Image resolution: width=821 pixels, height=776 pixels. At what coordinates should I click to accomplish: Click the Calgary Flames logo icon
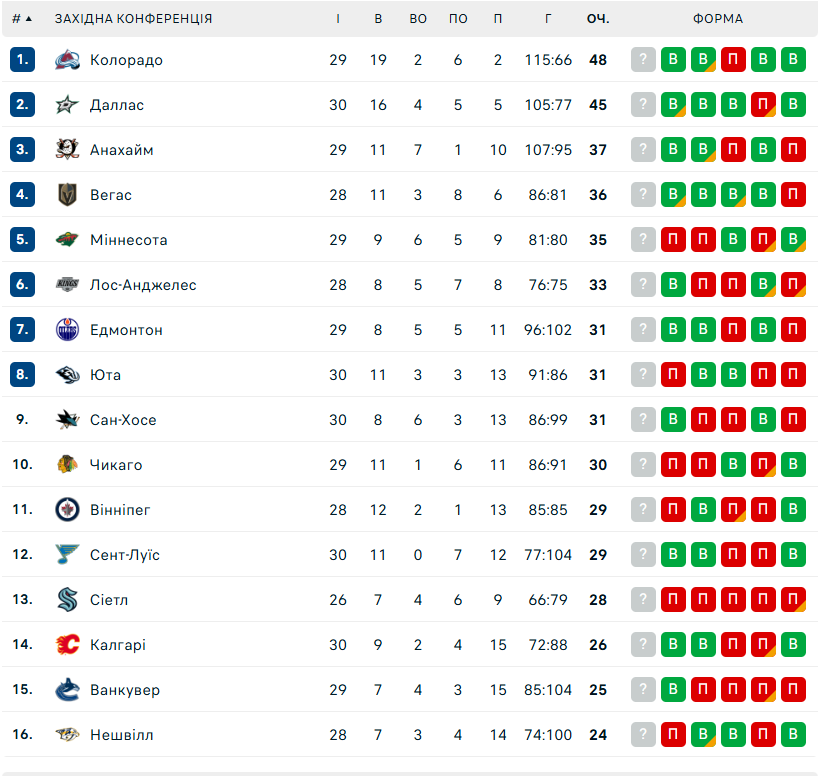click(x=67, y=645)
